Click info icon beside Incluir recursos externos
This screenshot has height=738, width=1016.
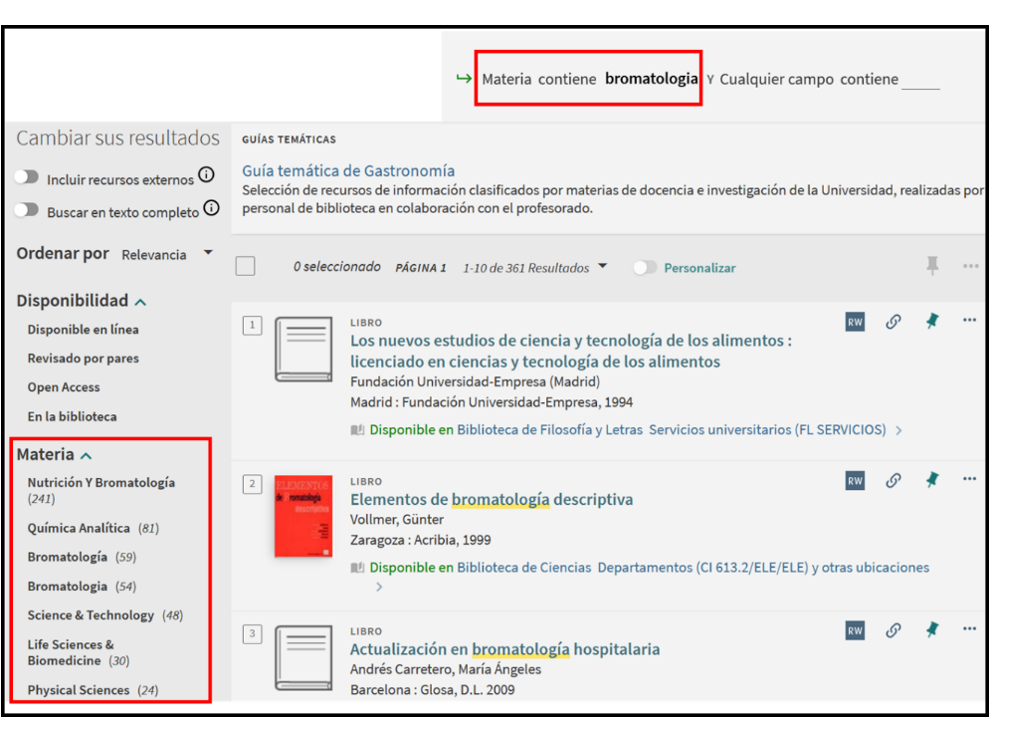point(206,175)
